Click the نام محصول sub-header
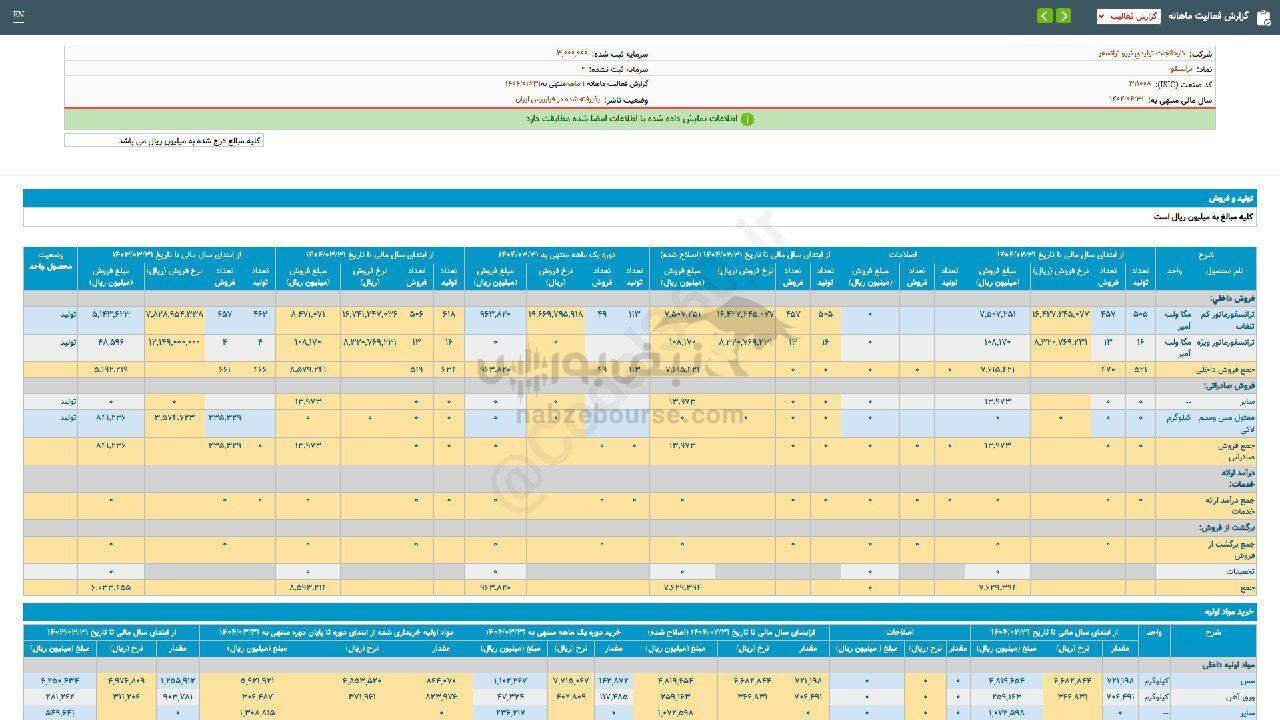Viewport: 1280px width, 720px height. (1223, 271)
